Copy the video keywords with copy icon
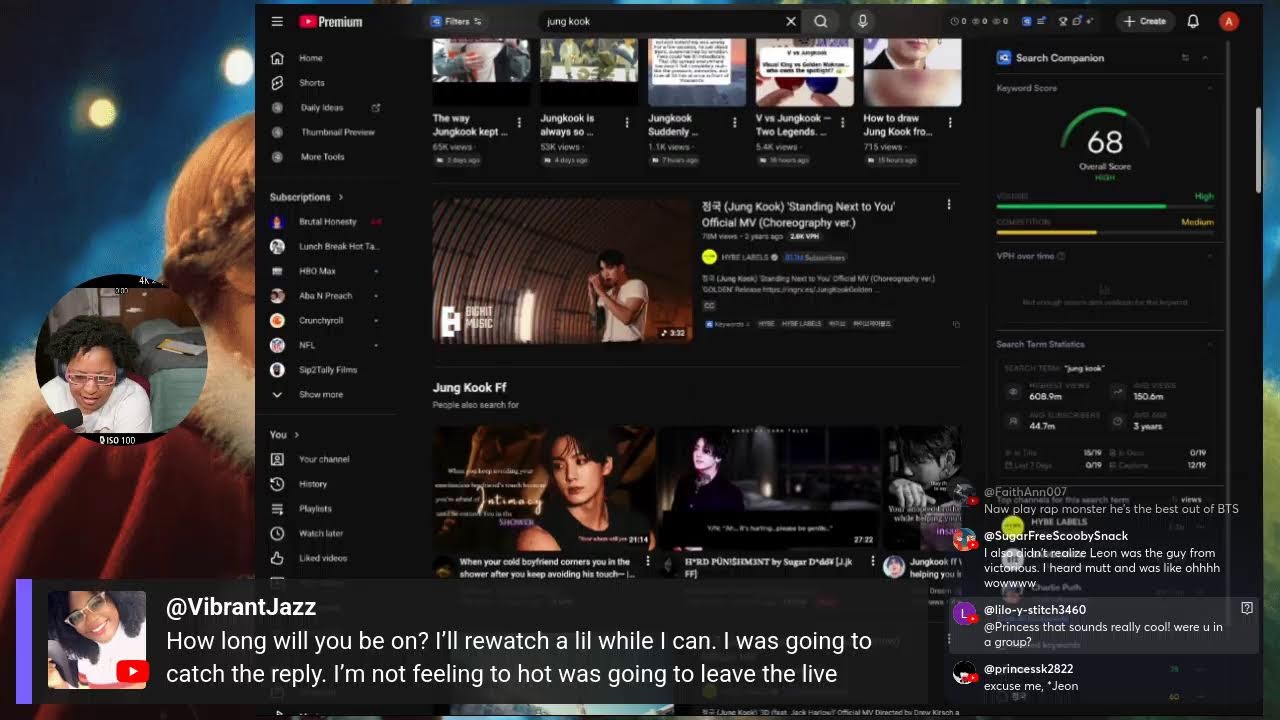Image resolution: width=1280 pixels, height=720 pixels. (956, 324)
